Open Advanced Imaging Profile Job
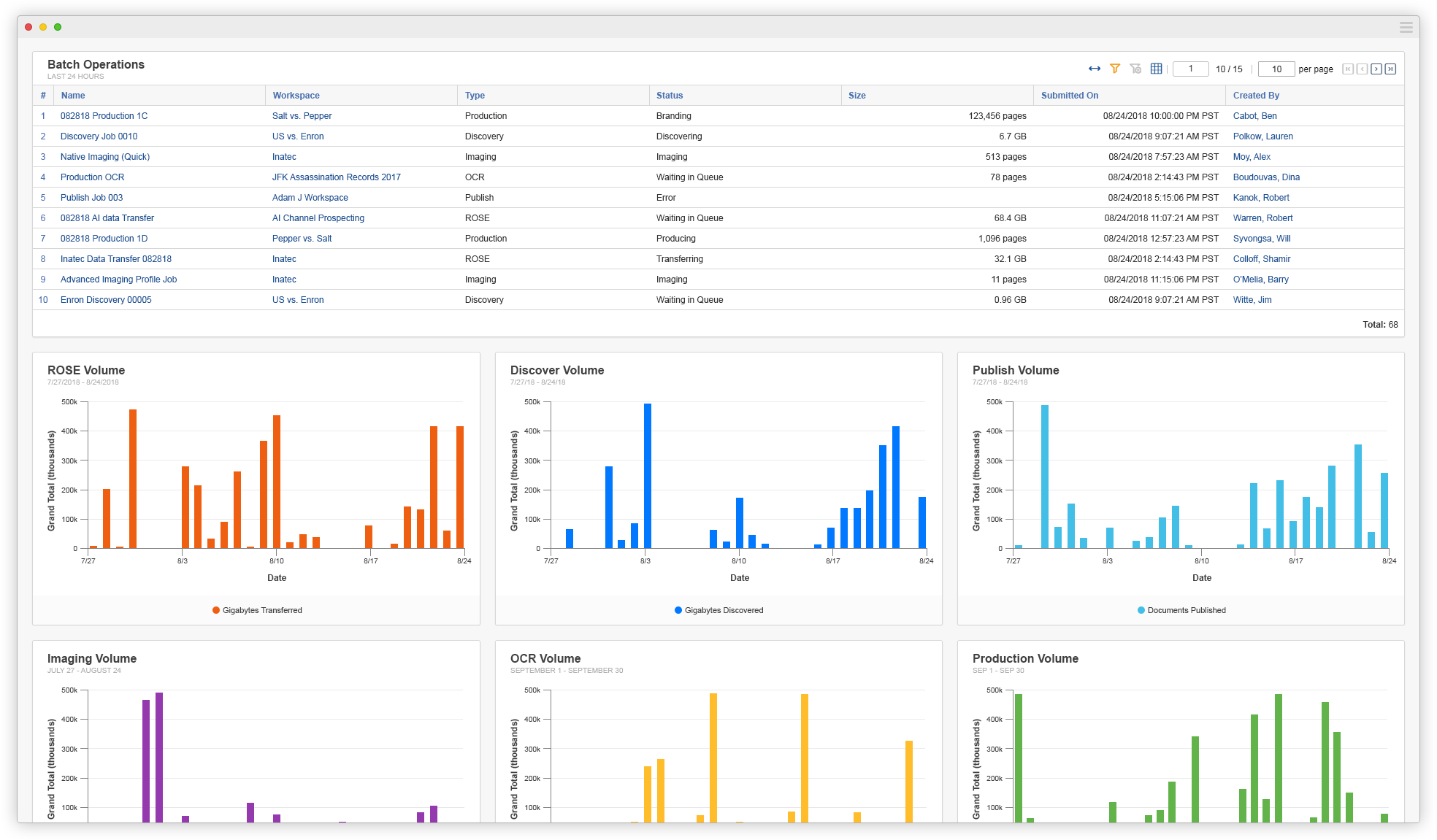Image resolution: width=1437 pixels, height=840 pixels. [x=118, y=280]
